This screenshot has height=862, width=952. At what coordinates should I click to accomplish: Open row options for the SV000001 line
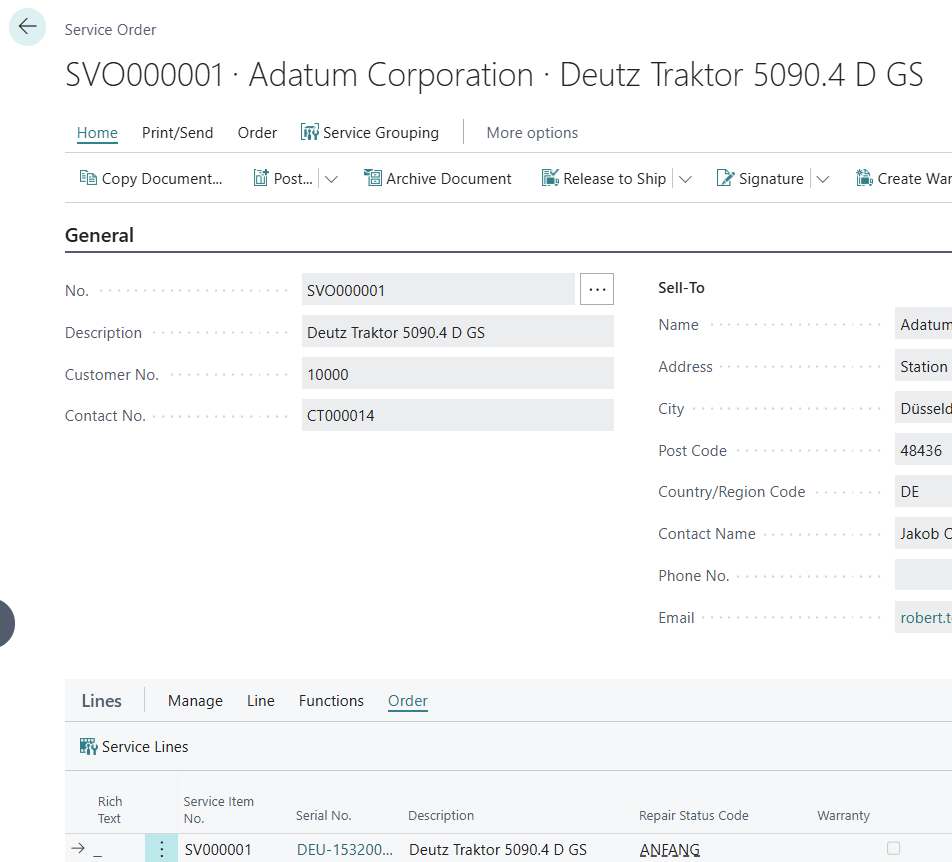pos(162,849)
